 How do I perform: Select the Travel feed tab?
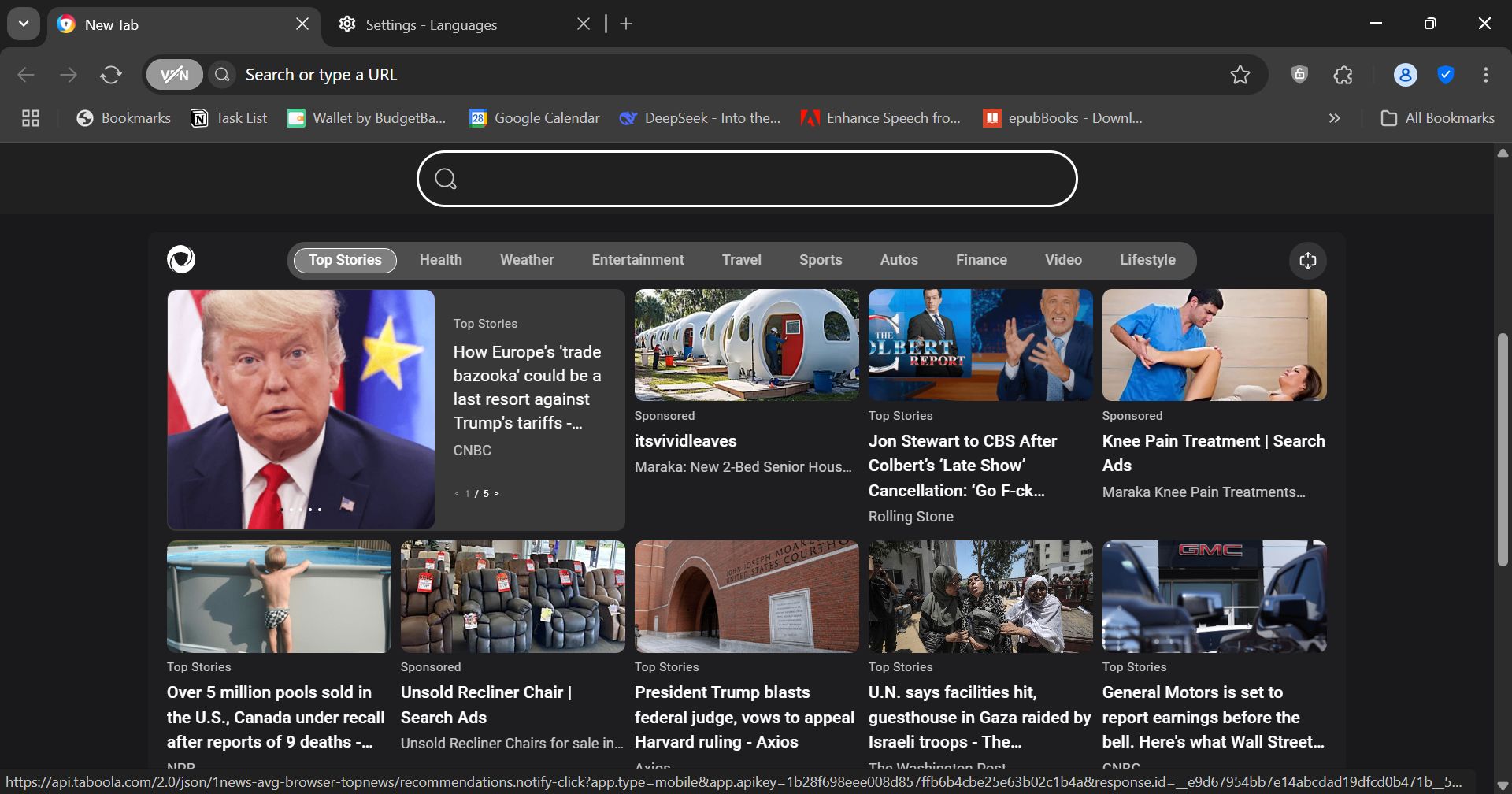[742, 260]
